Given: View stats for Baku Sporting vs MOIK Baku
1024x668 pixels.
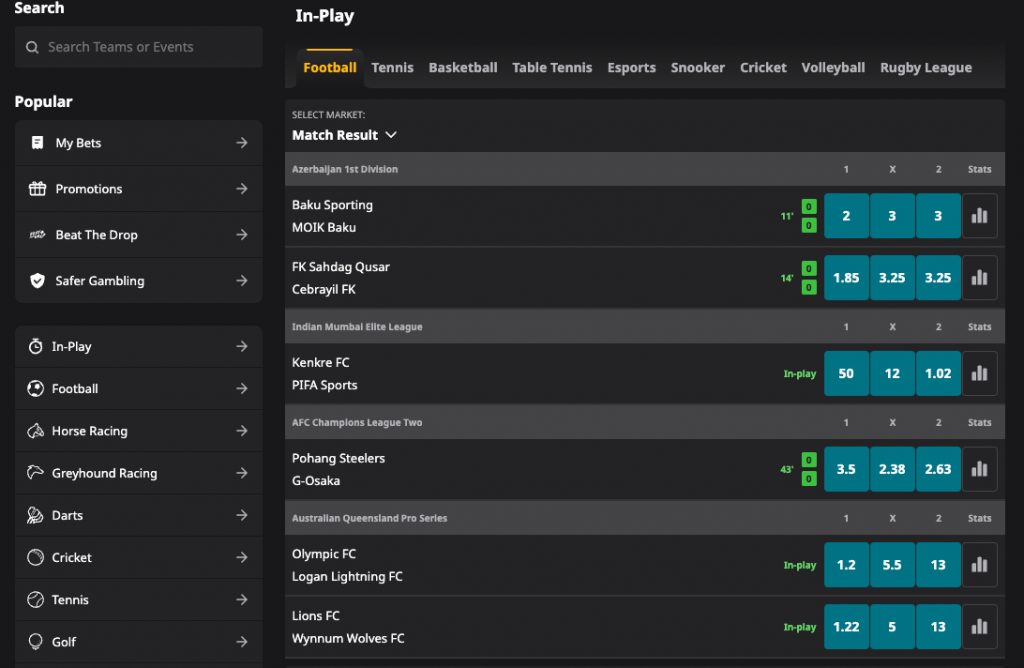Looking at the screenshot, I should (x=979, y=216).
